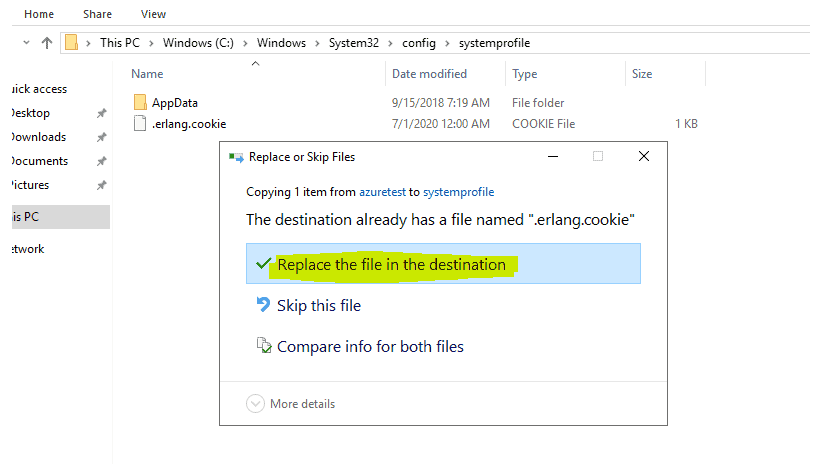The image size is (825, 464).
Task: Click the AppData folder icon
Action: 140,102
